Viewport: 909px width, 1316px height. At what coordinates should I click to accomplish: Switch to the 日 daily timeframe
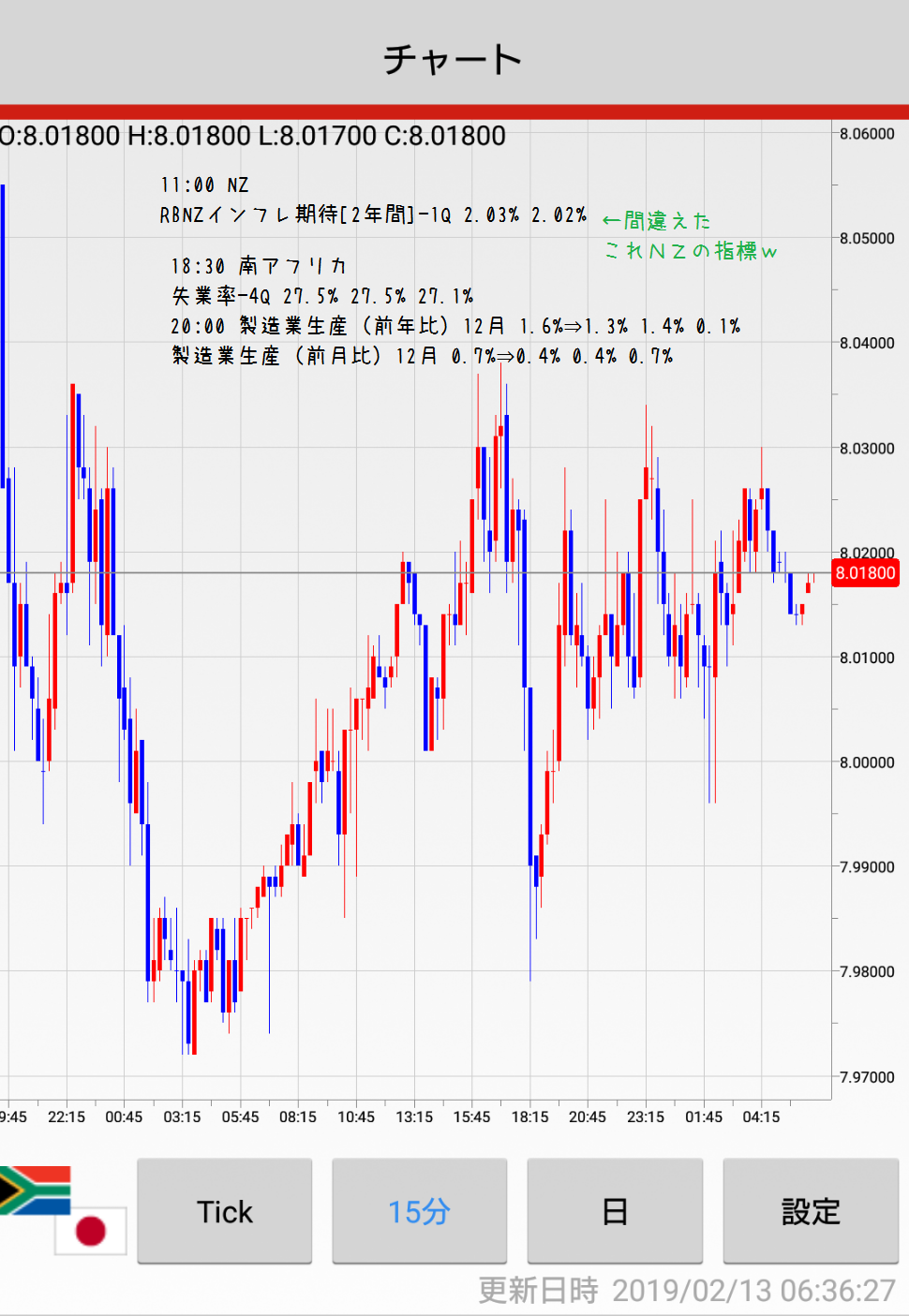(x=615, y=1211)
